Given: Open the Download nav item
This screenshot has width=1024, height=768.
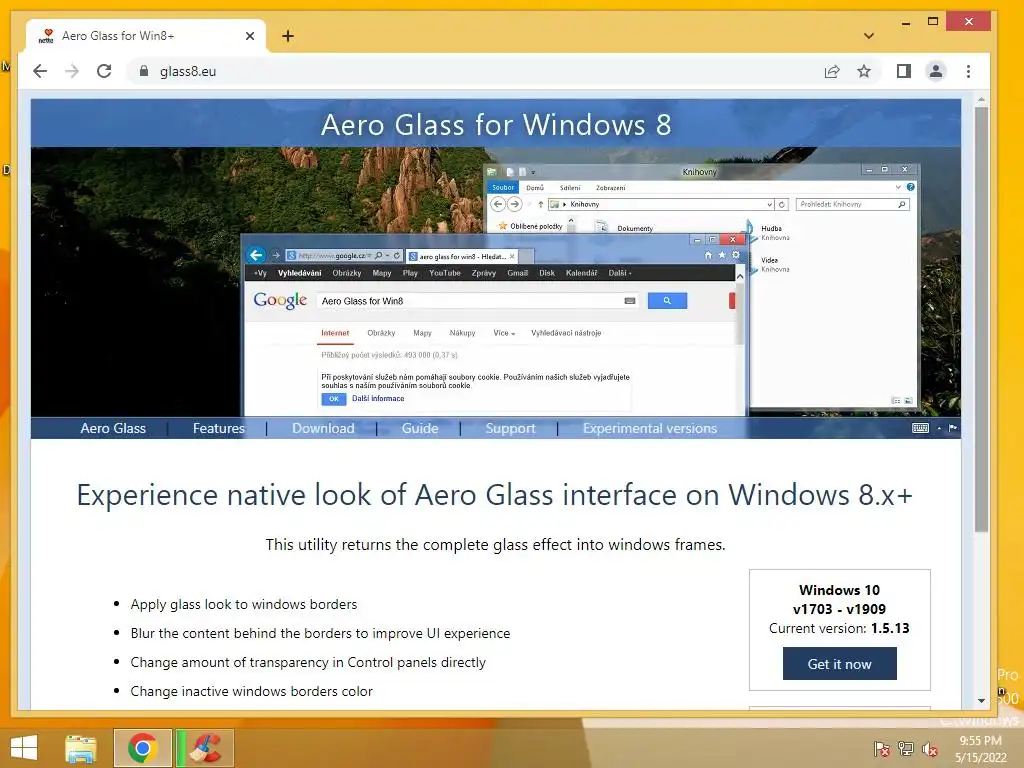Looking at the screenshot, I should pyautogui.click(x=323, y=428).
